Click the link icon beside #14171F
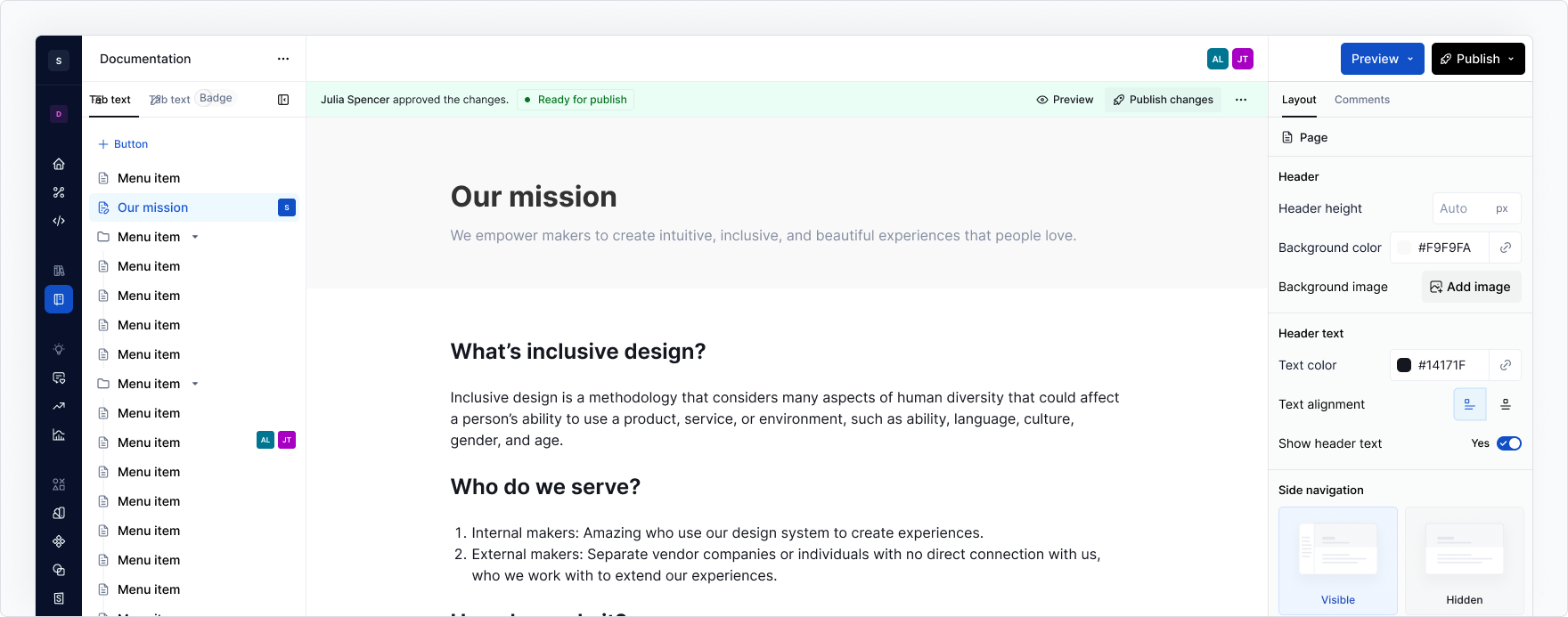1568x617 pixels. coord(1506,365)
